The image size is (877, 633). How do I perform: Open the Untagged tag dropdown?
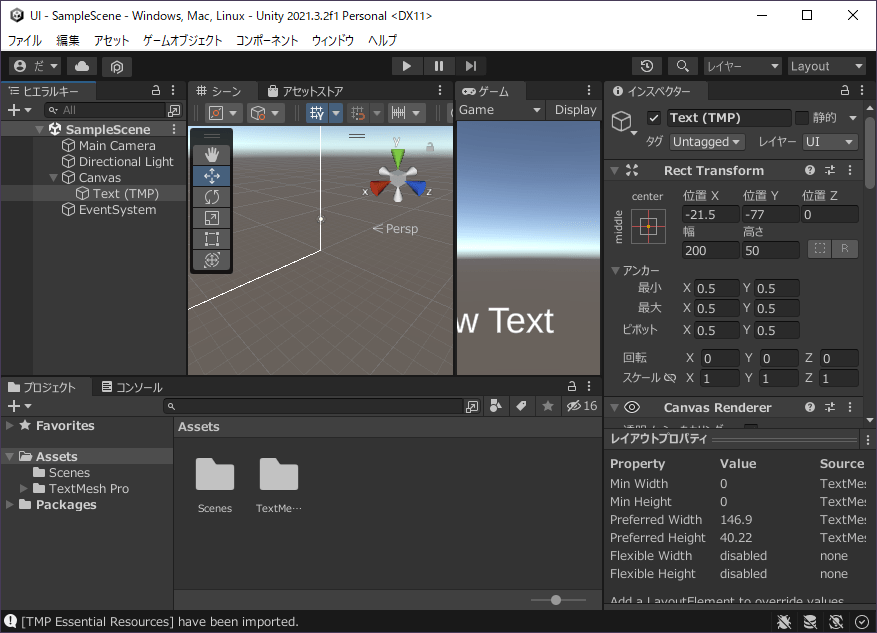[x=707, y=142]
